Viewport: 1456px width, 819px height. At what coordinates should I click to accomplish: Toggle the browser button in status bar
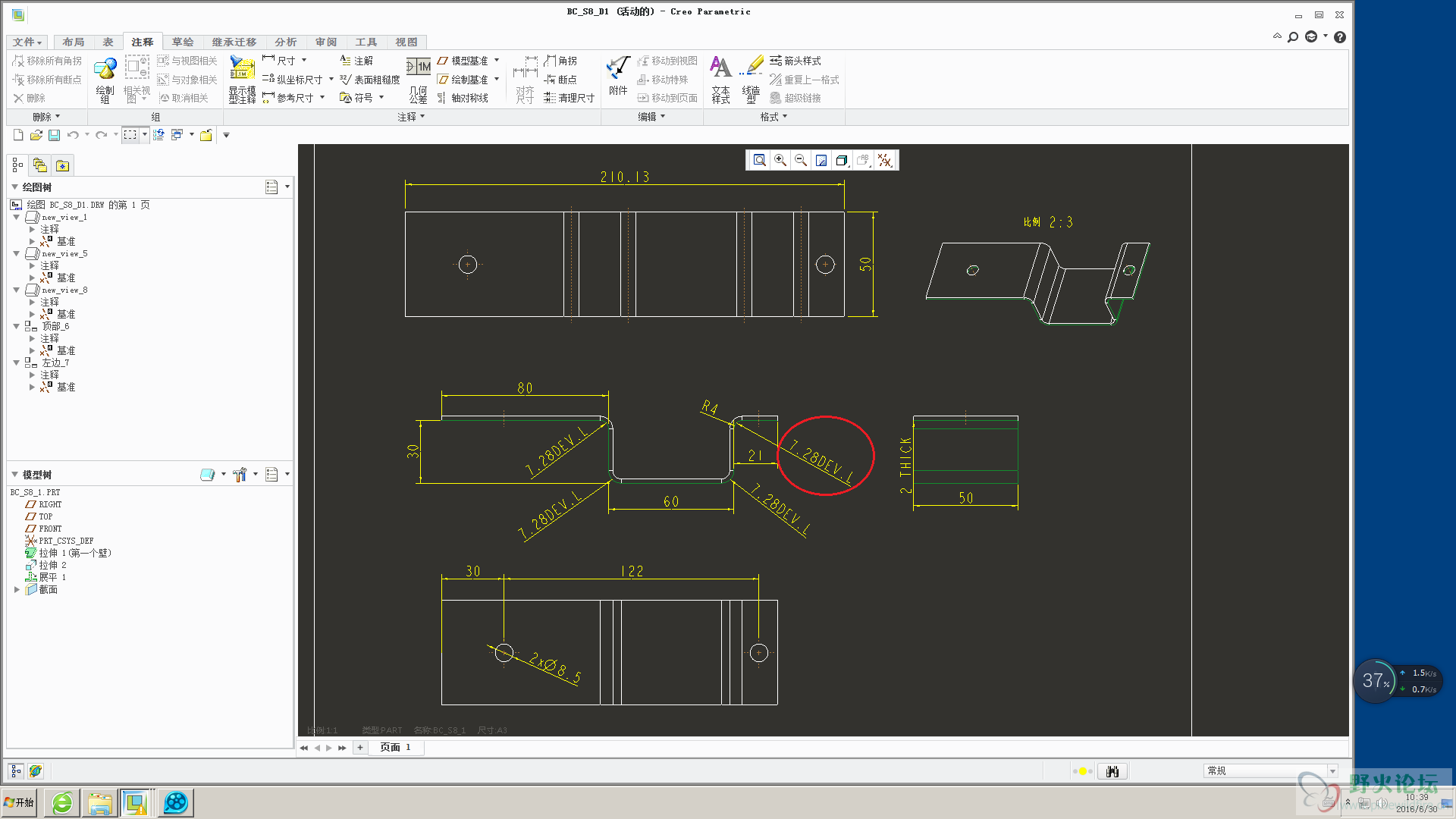pyautogui.click(x=36, y=771)
